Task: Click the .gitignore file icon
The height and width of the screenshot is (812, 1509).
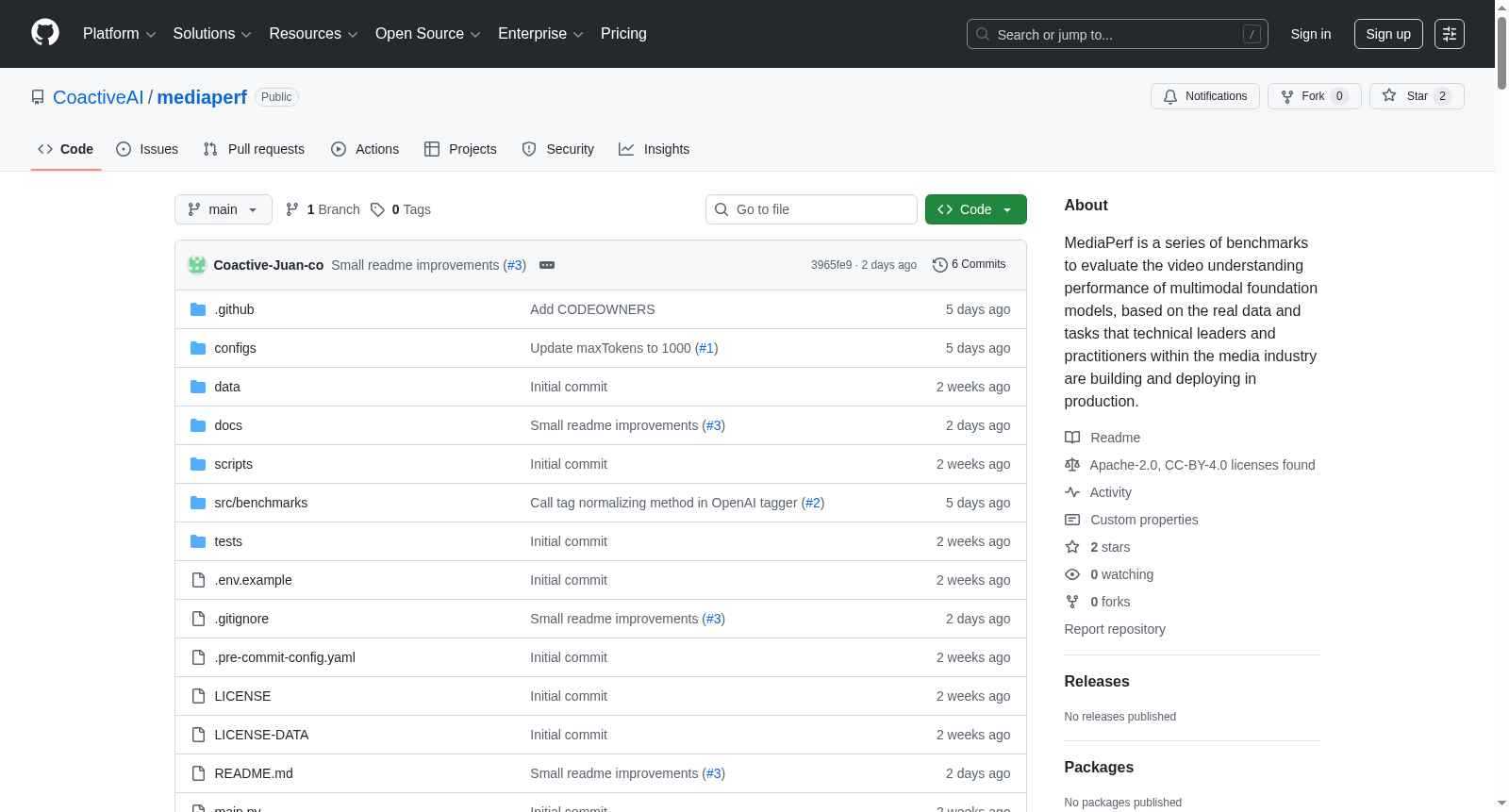Action: tap(198, 619)
